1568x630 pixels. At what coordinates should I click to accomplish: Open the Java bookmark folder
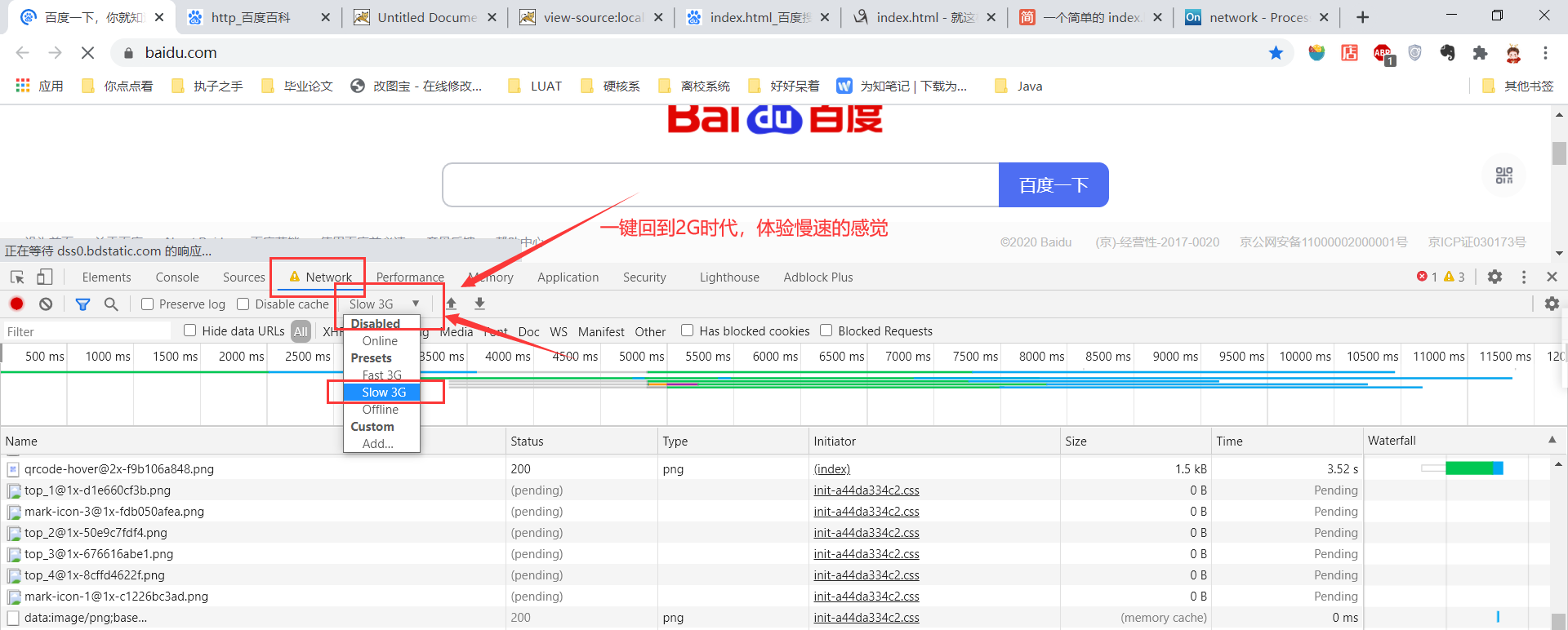1018,86
